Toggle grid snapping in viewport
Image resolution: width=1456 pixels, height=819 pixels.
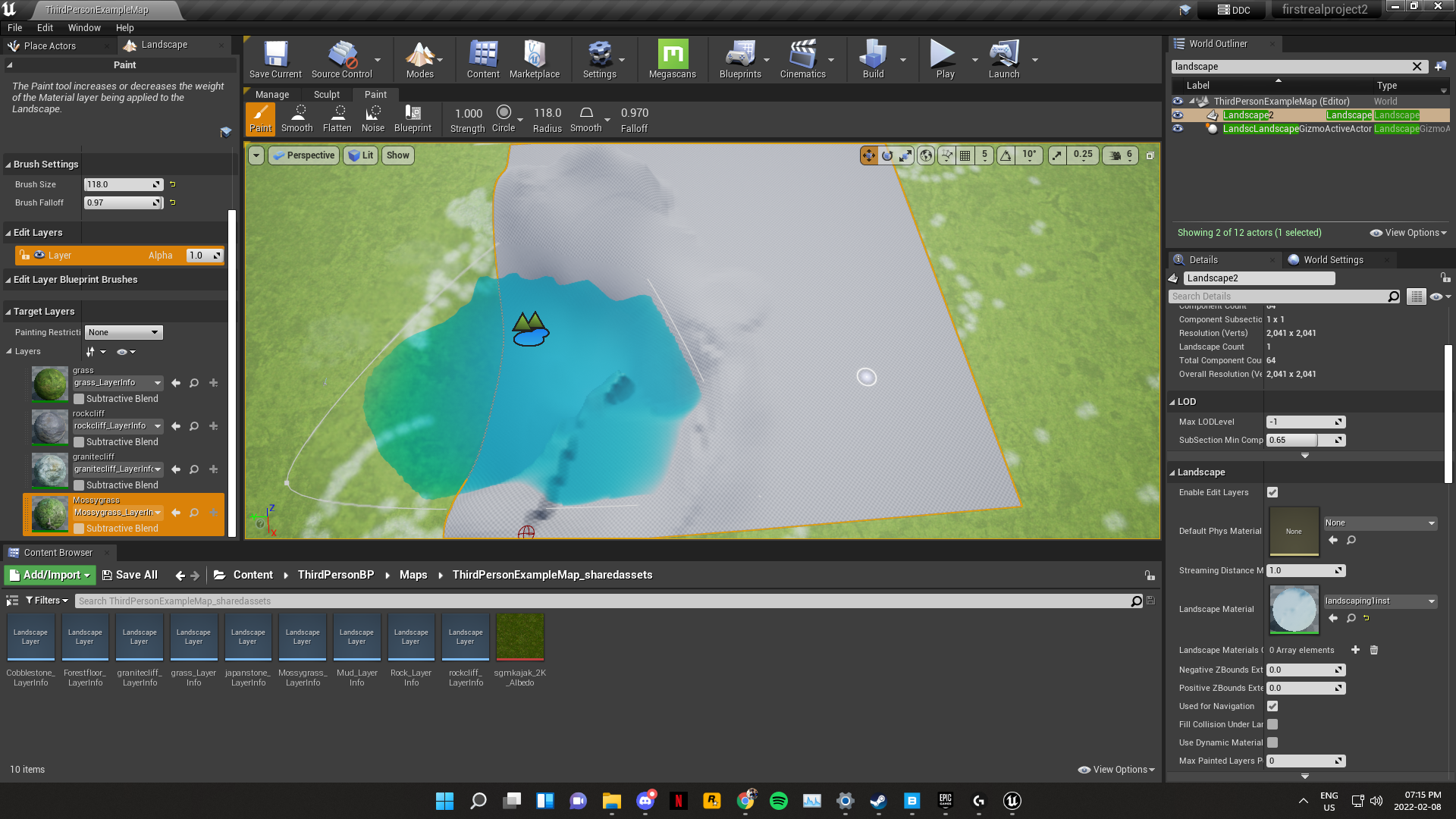965,155
